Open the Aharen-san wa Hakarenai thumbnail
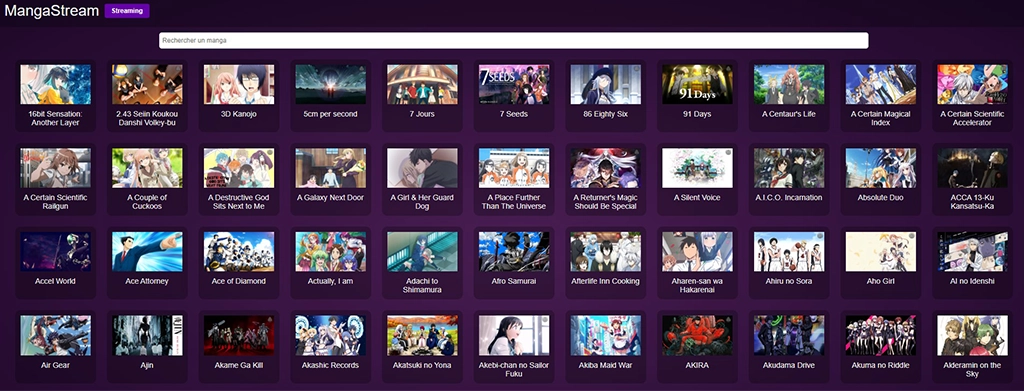The image size is (1024, 391). [697, 251]
